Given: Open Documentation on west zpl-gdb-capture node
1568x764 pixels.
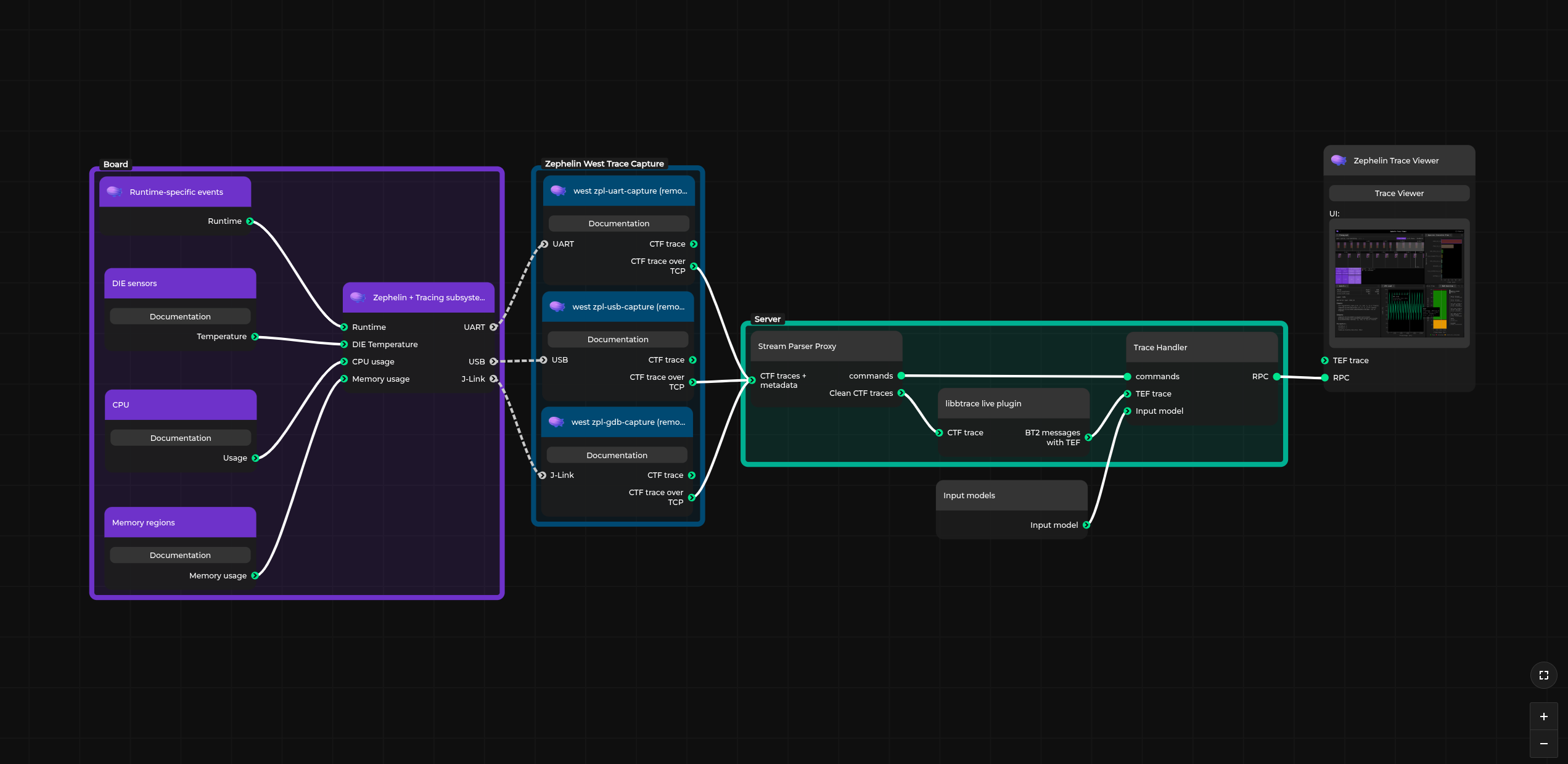Looking at the screenshot, I should point(617,455).
